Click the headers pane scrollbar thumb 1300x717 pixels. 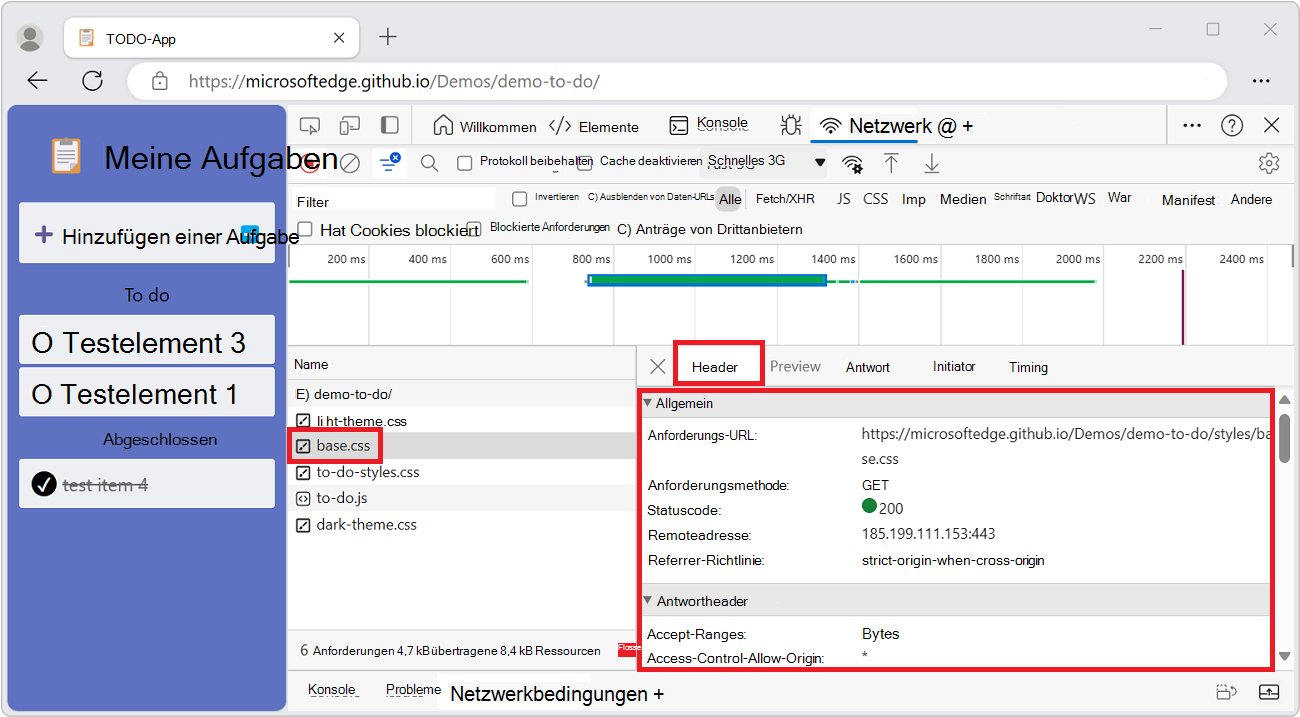pyautogui.click(x=1284, y=437)
